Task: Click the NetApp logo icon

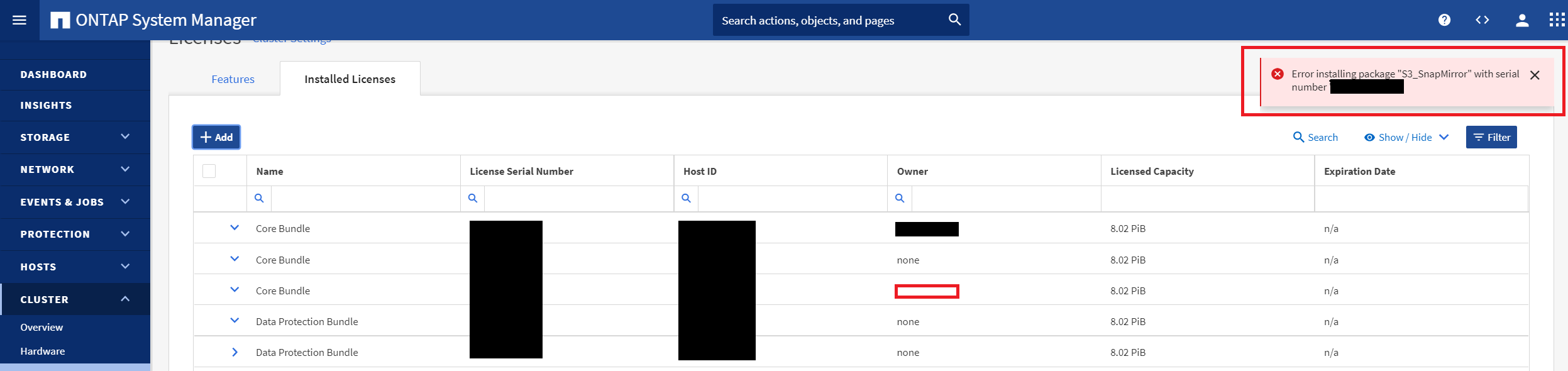Action: coord(60,20)
